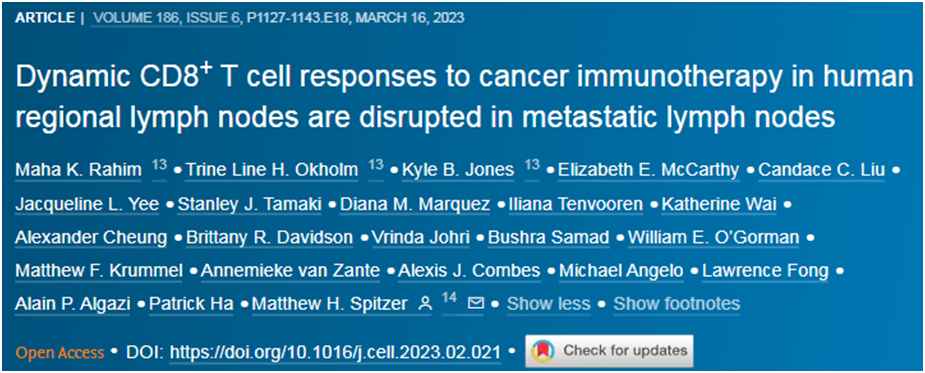Collapse author list with Show less

pyautogui.click(x=549, y=304)
